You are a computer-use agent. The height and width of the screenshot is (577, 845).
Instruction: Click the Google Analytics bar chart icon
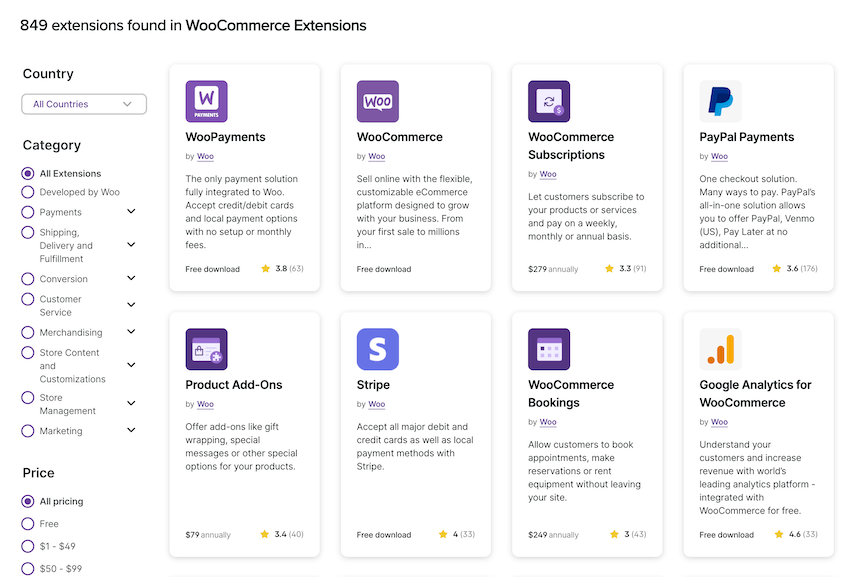tap(721, 349)
